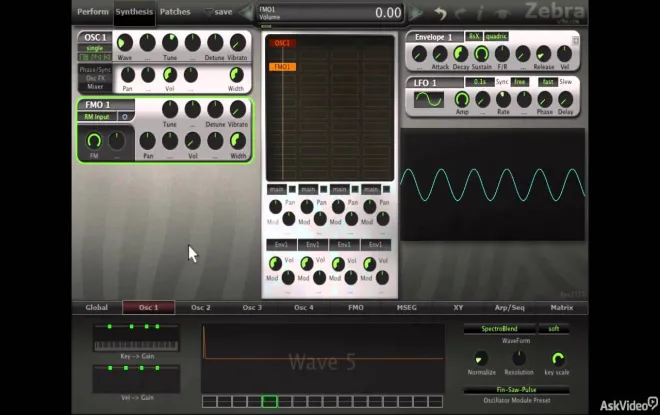Open the info 'i' icon
This screenshot has height=415, width=660.
[x=479, y=13]
